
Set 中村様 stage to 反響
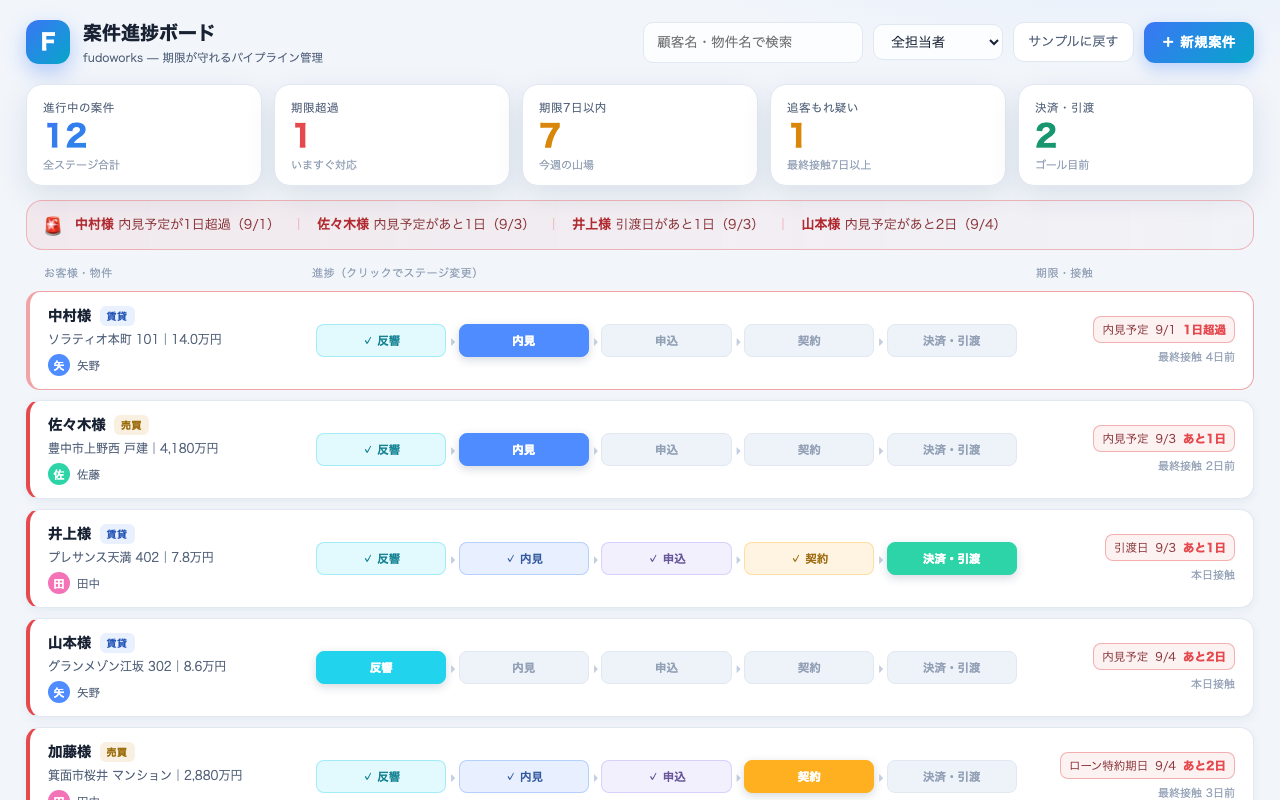(x=381, y=341)
